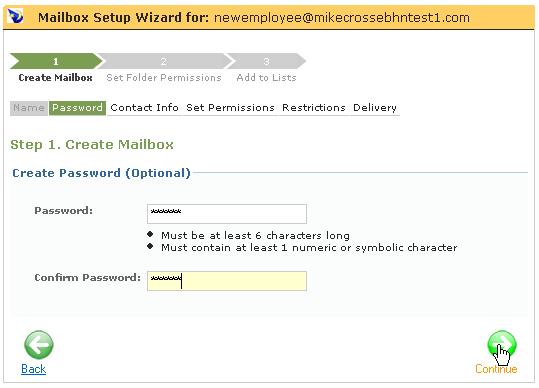Click the Create Mailbox step label

point(55,78)
